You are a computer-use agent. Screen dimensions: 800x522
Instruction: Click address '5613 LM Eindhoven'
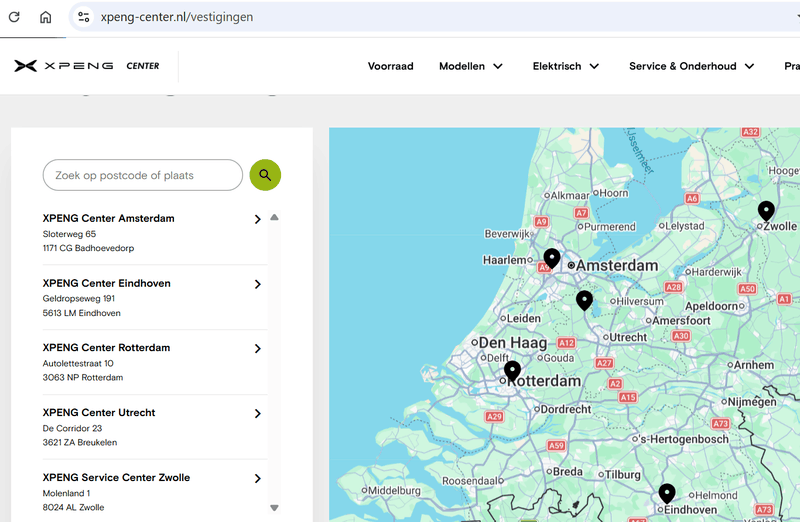pyautogui.click(x=82, y=313)
